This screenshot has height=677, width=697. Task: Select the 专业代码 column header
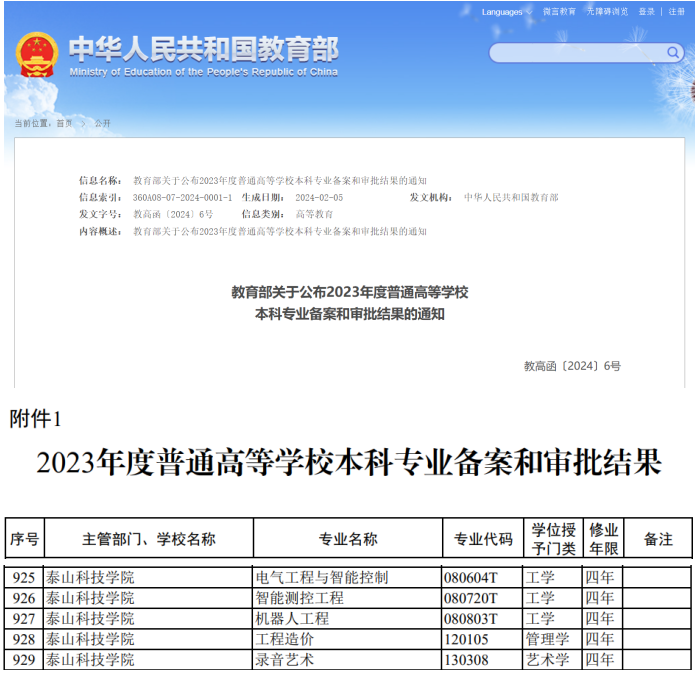point(483,539)
